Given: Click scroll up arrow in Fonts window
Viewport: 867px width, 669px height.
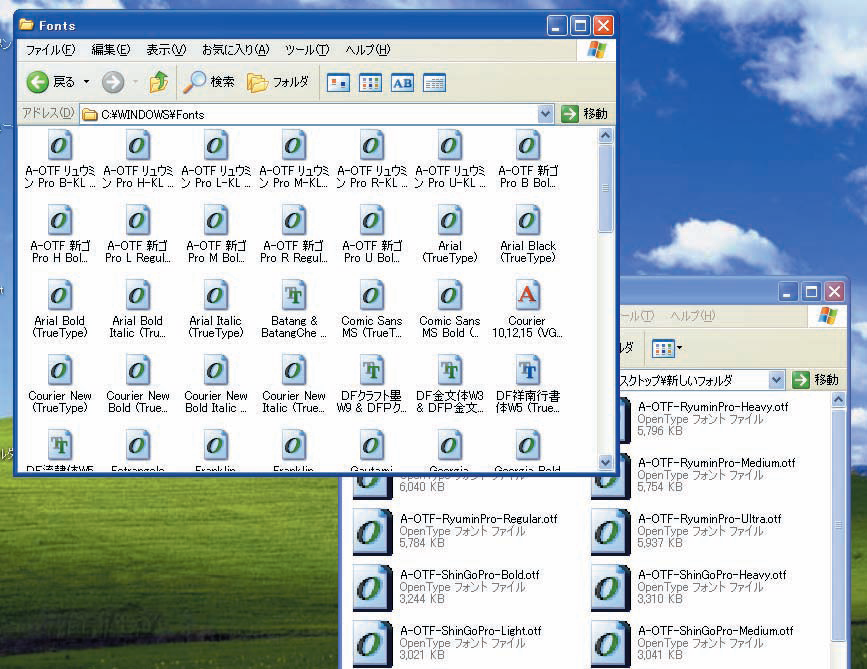Looking at the screenshot, I should [606, 135].
